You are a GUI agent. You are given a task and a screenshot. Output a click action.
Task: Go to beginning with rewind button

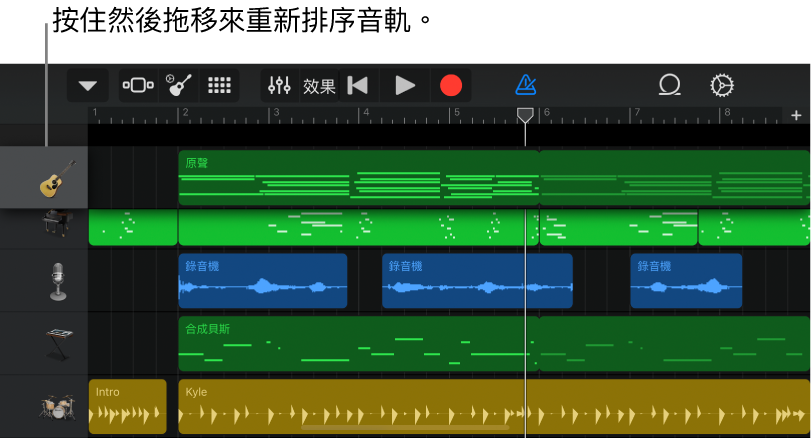click(358, 85)
